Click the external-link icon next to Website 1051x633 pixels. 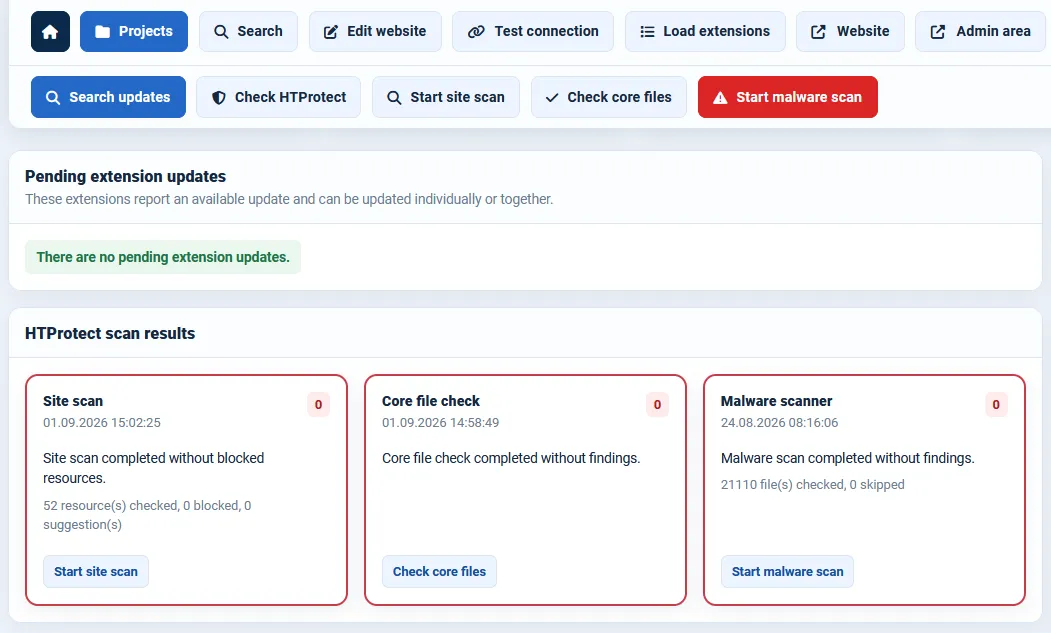pyautogui.click(x=818, y=32)
